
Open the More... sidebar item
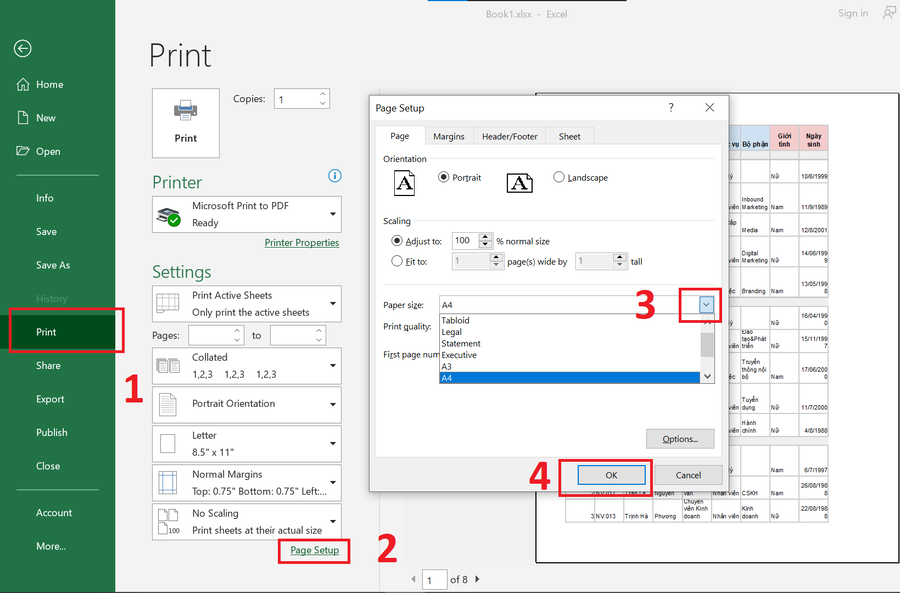51,547
